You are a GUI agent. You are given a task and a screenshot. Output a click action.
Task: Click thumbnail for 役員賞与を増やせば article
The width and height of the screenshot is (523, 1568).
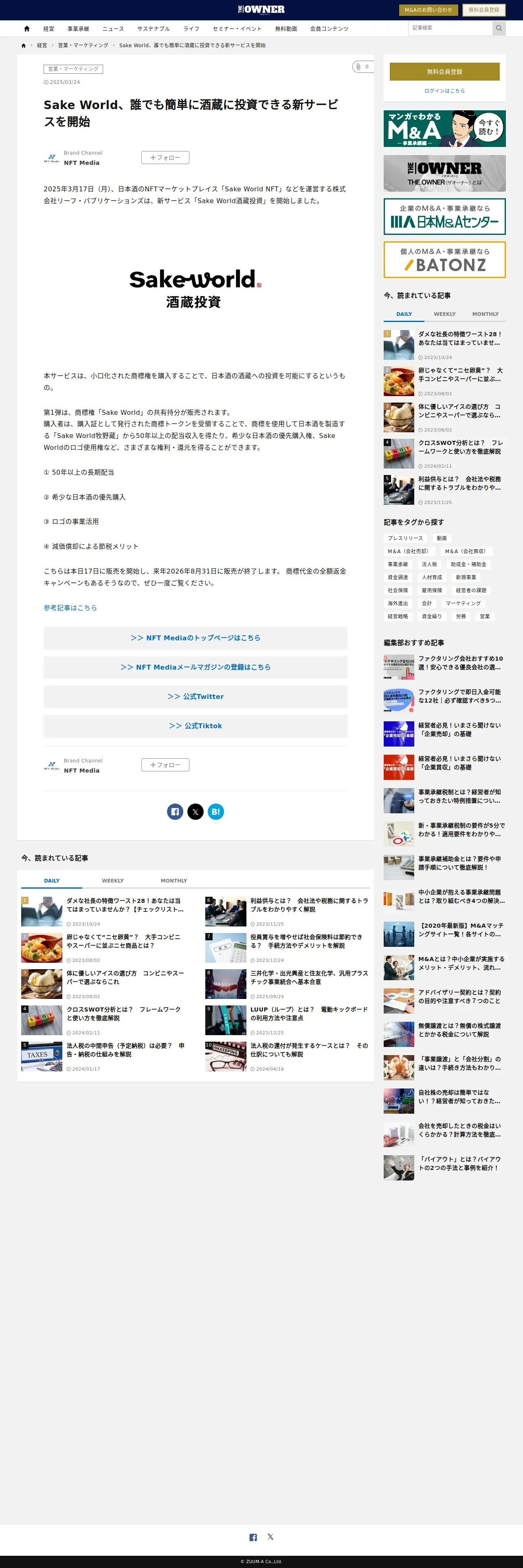pyautogui.click(x=225, y=948)
